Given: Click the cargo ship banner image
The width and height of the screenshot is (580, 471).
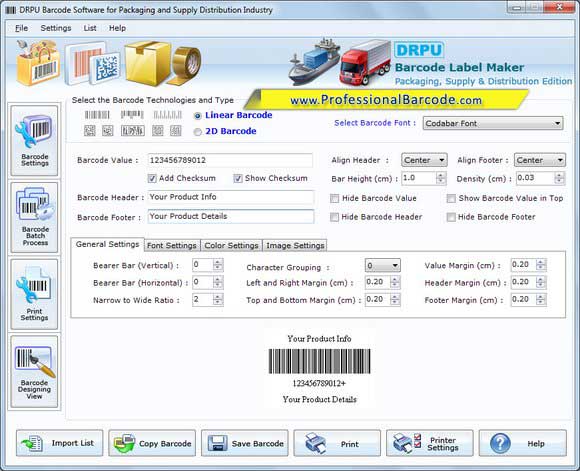Looking at the screenshot, I should (313, 61).
